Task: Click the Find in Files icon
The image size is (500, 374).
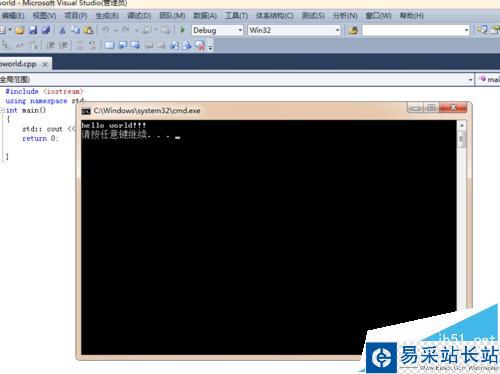Action: coord(353,30)
